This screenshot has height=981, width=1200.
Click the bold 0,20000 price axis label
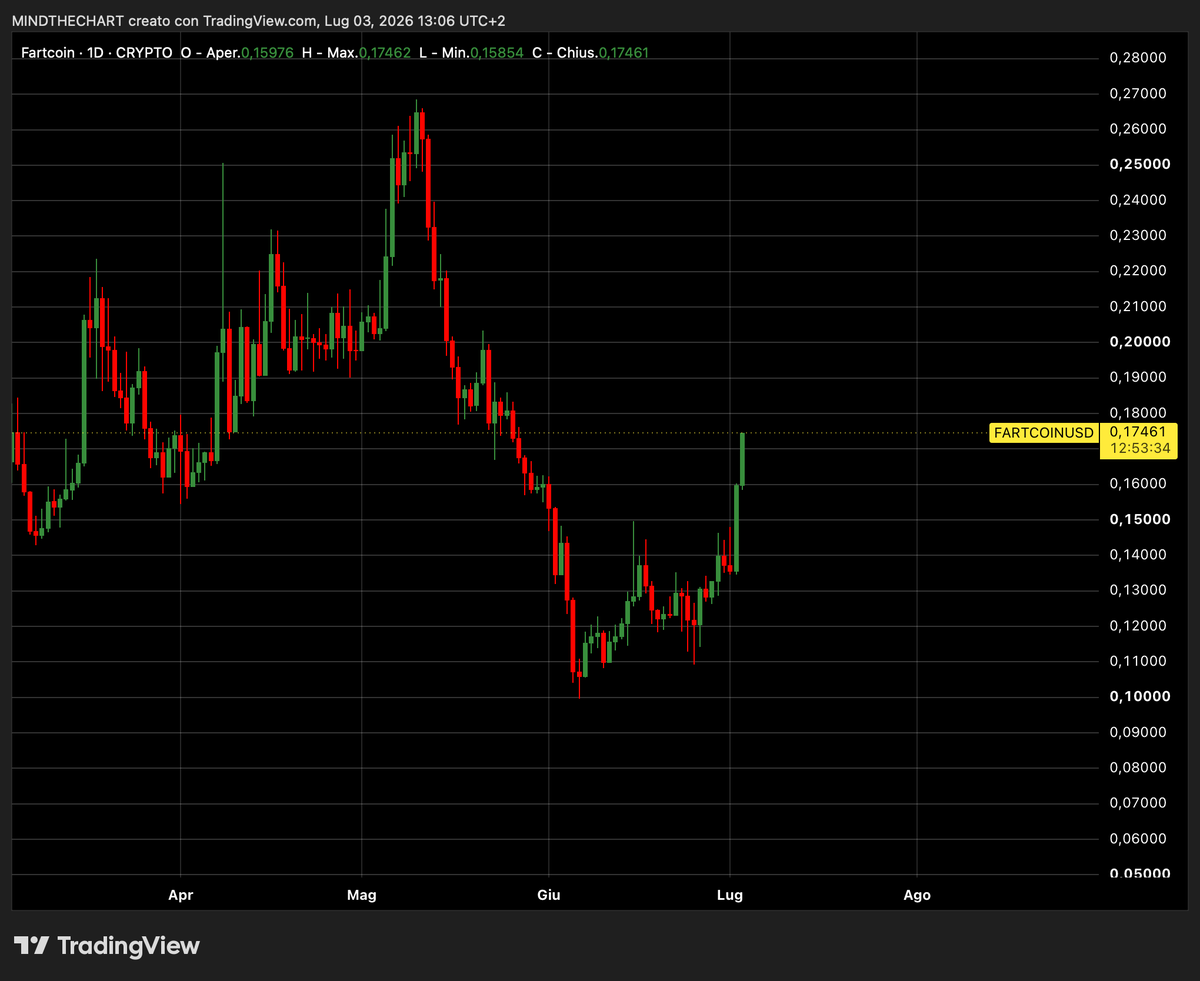[x=1138, y=342]
